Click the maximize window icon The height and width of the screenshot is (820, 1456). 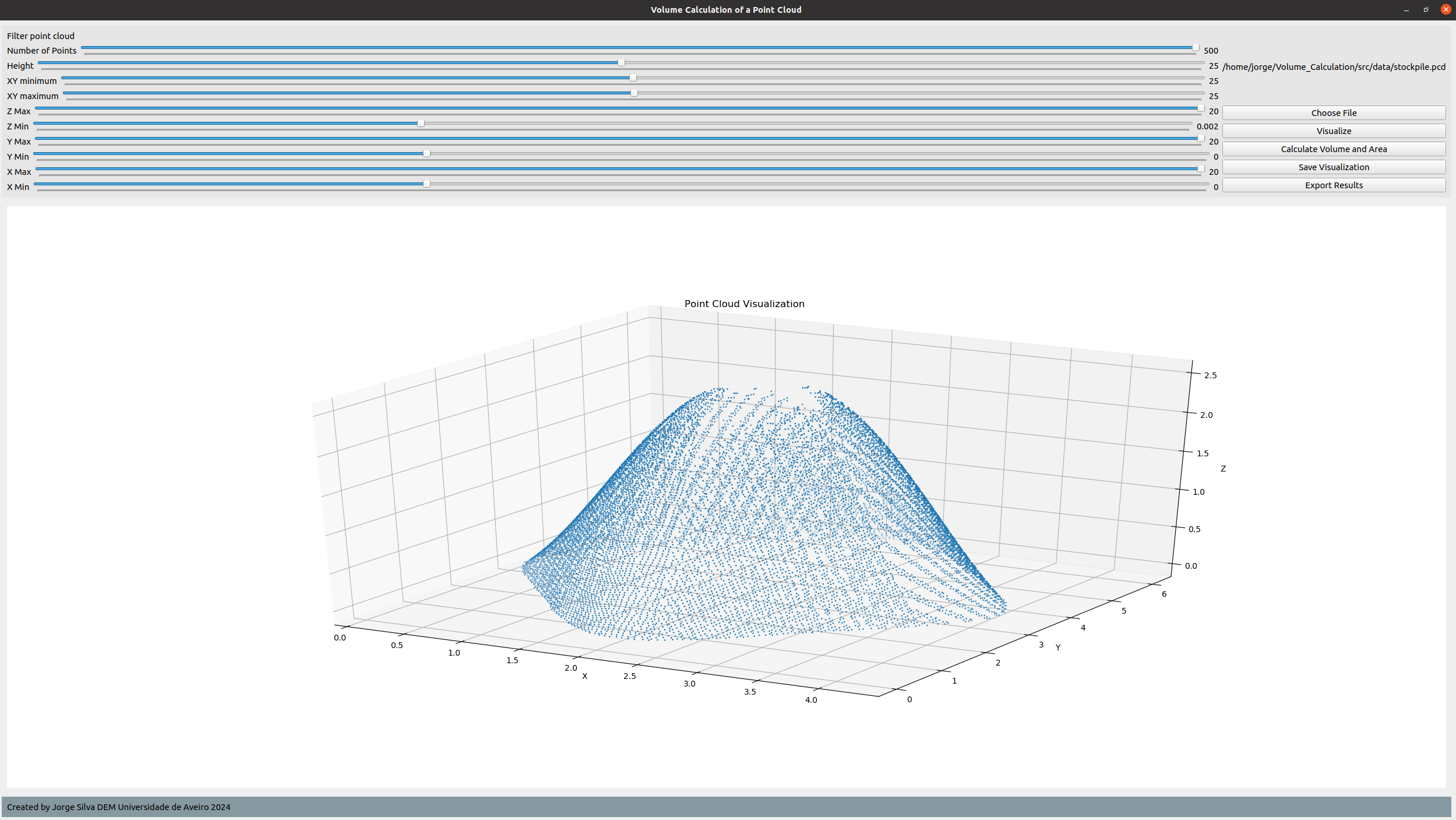pos(1426,10)
